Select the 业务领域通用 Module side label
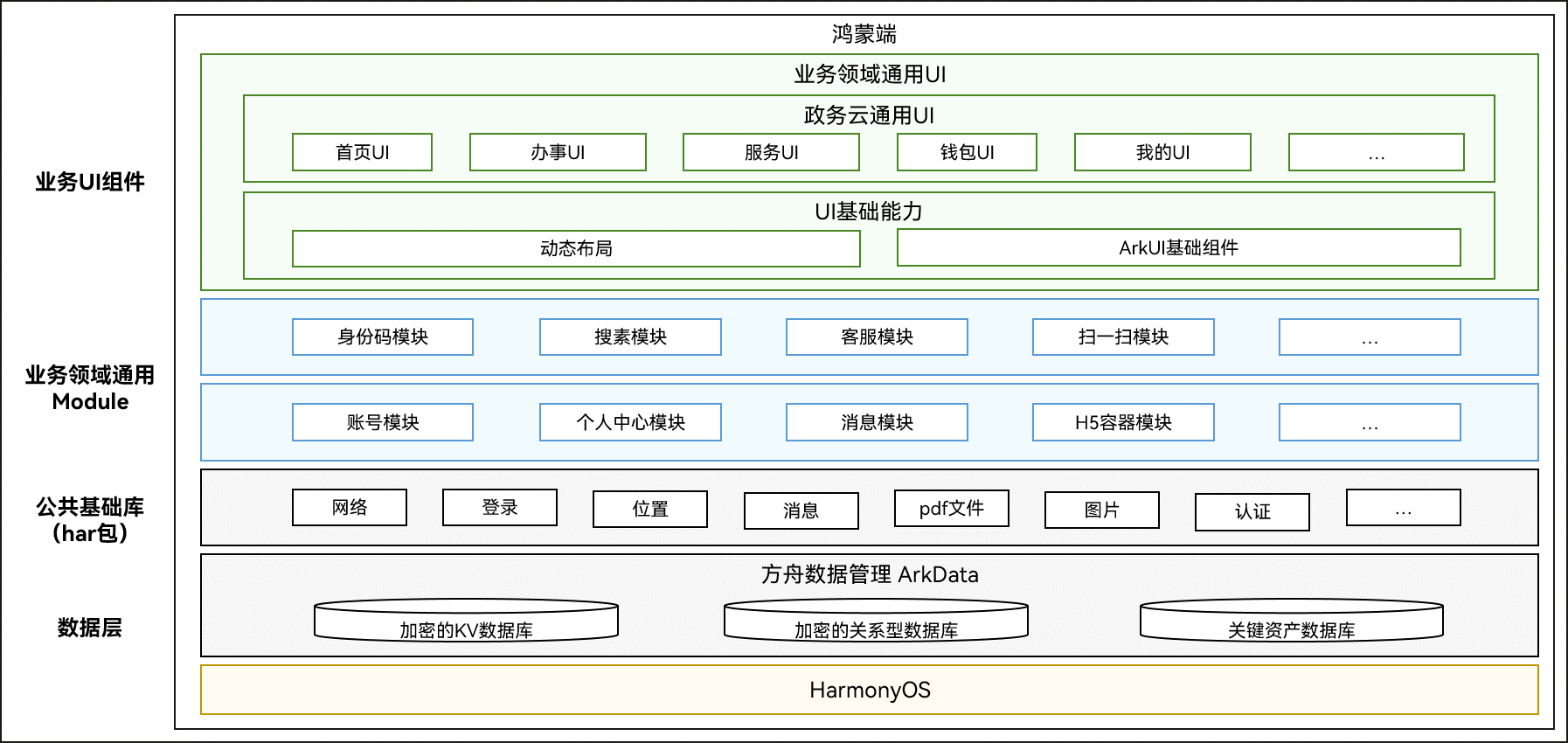Viewport: 1568px width, 743px height. 90,388
